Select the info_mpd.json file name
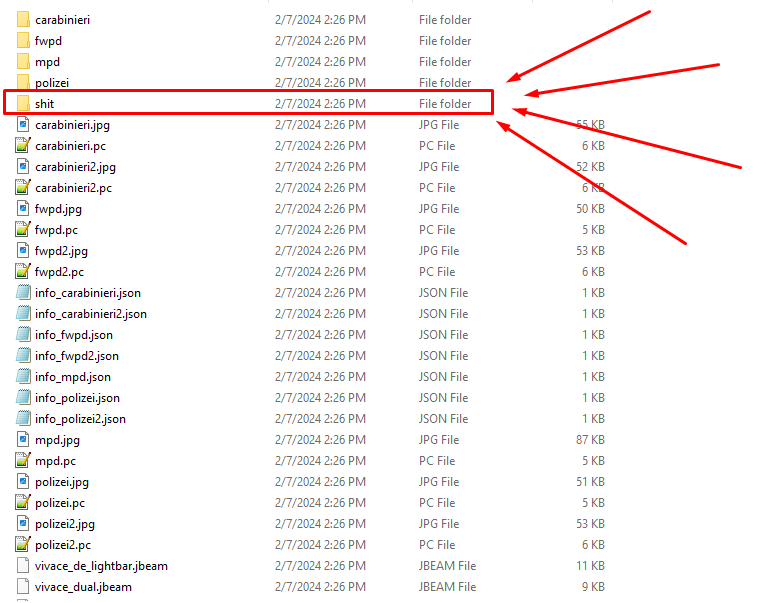This screenshot has width=776, height=603. point(73,377)
